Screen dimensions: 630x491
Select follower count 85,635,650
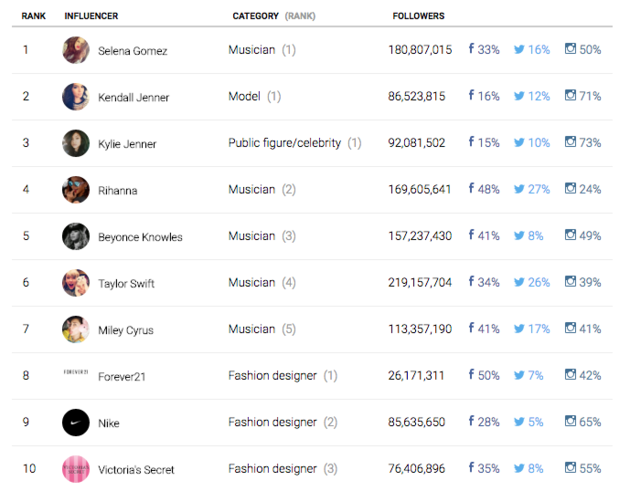coord(417,422)
